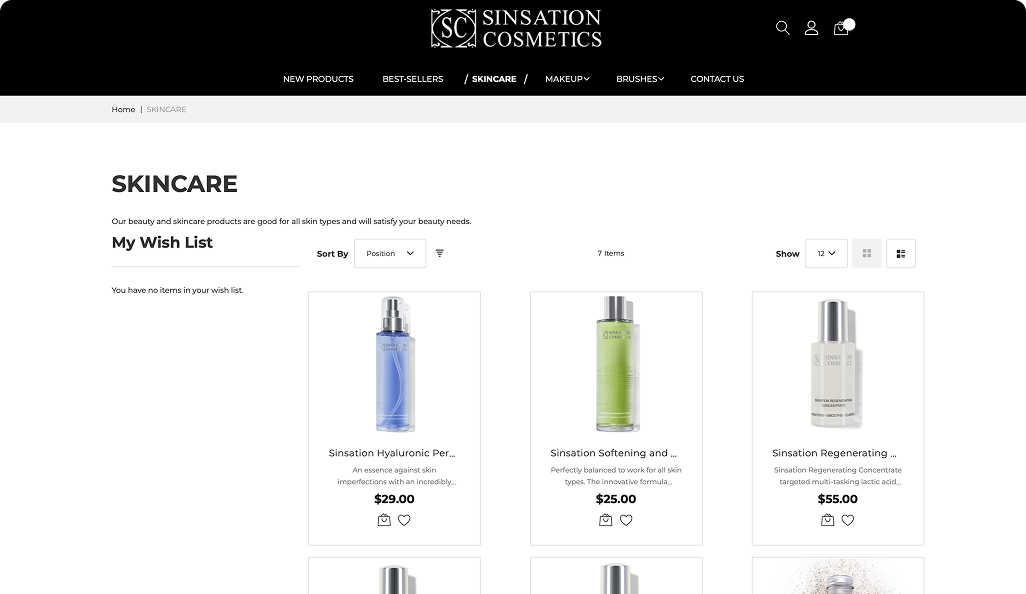
Task: Open the user account icon
Action: click(x=811, y=27)
